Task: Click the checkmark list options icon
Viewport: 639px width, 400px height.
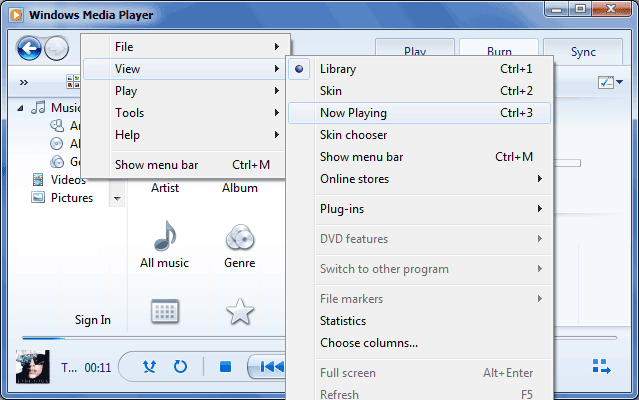Action: click(606, 82)
